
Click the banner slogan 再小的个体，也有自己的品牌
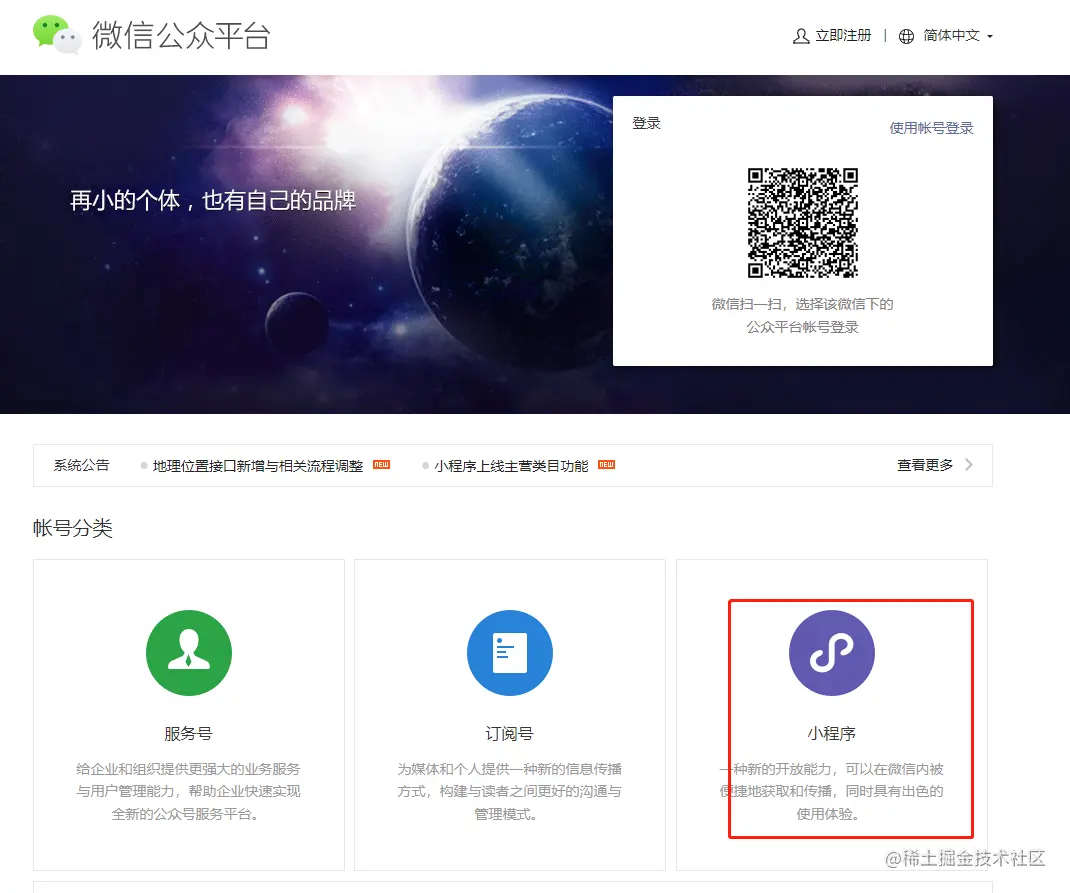tap(213, 201)
